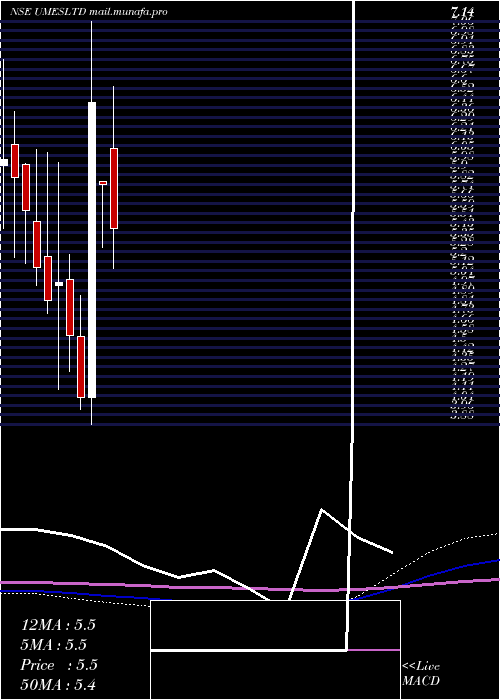Click the 5MA : 5.5 legend entry
This screenshot has width=500, height=700.
54,645
